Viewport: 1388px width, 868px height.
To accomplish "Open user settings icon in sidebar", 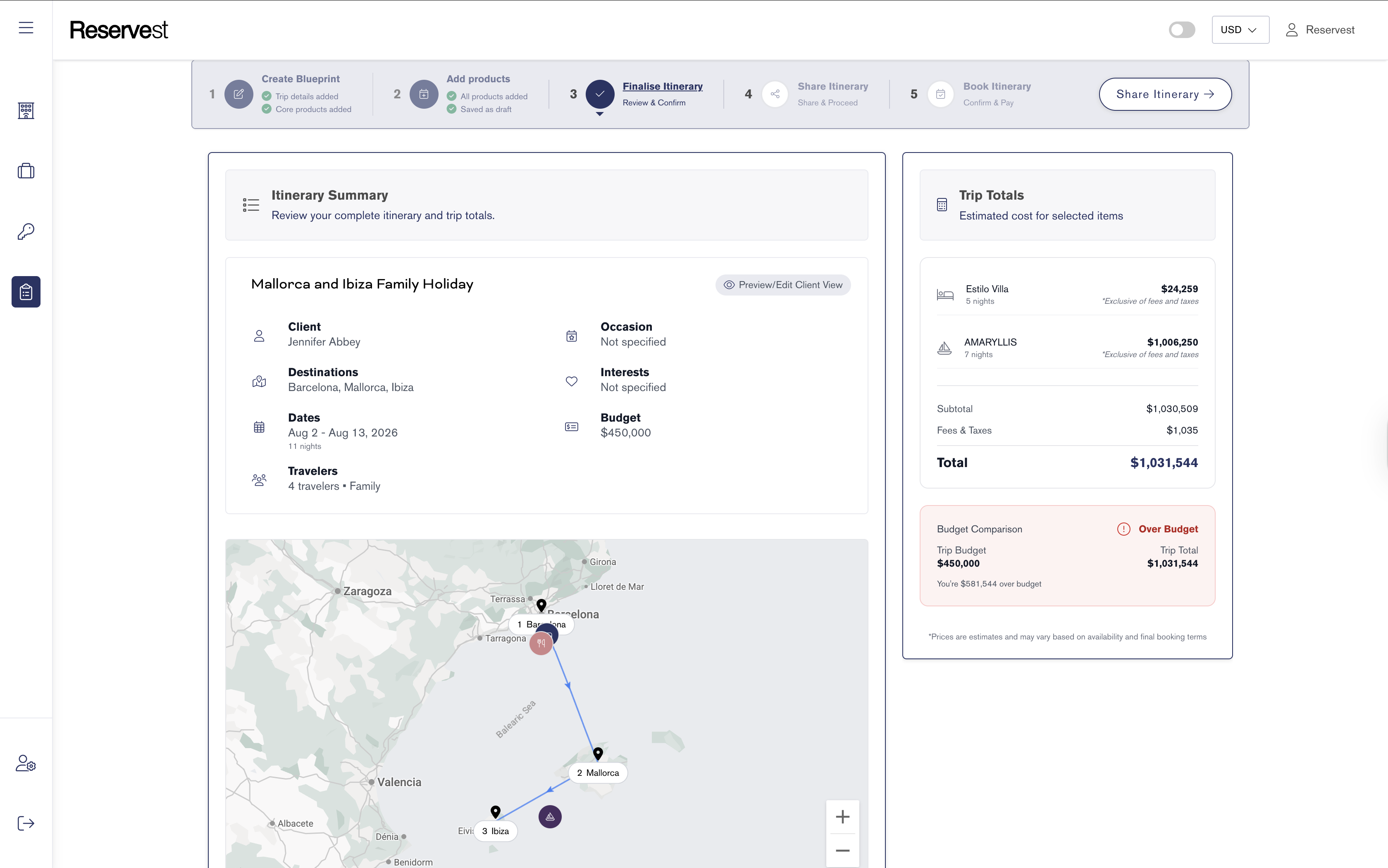I will [26, 763].
